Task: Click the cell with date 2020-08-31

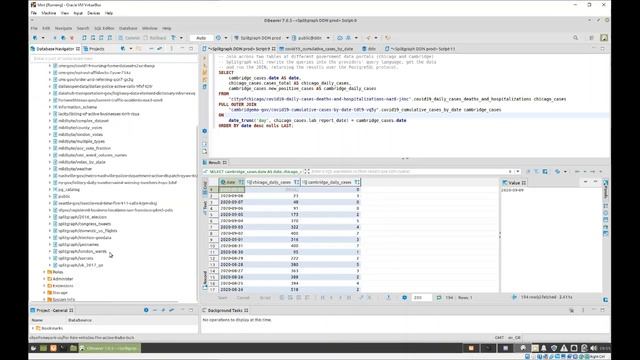Action: pos(231,246)
